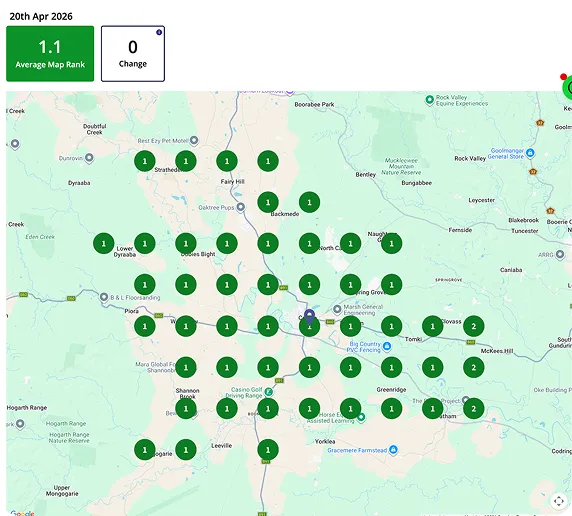Click the Rock Valley place label
Image resolution: width=572 pixels, height=516 pixels.
coord(470,158)
